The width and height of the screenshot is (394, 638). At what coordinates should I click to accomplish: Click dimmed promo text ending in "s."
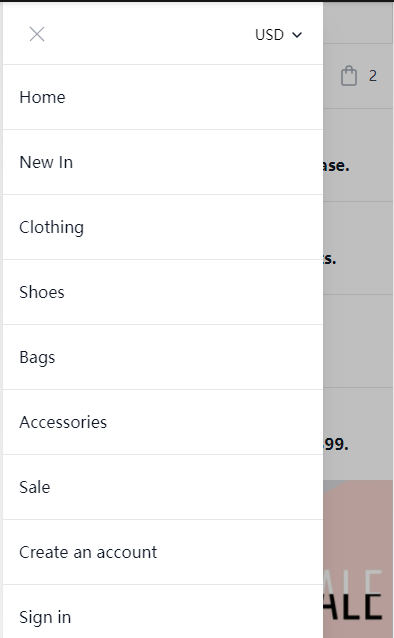tap(330, 259)
